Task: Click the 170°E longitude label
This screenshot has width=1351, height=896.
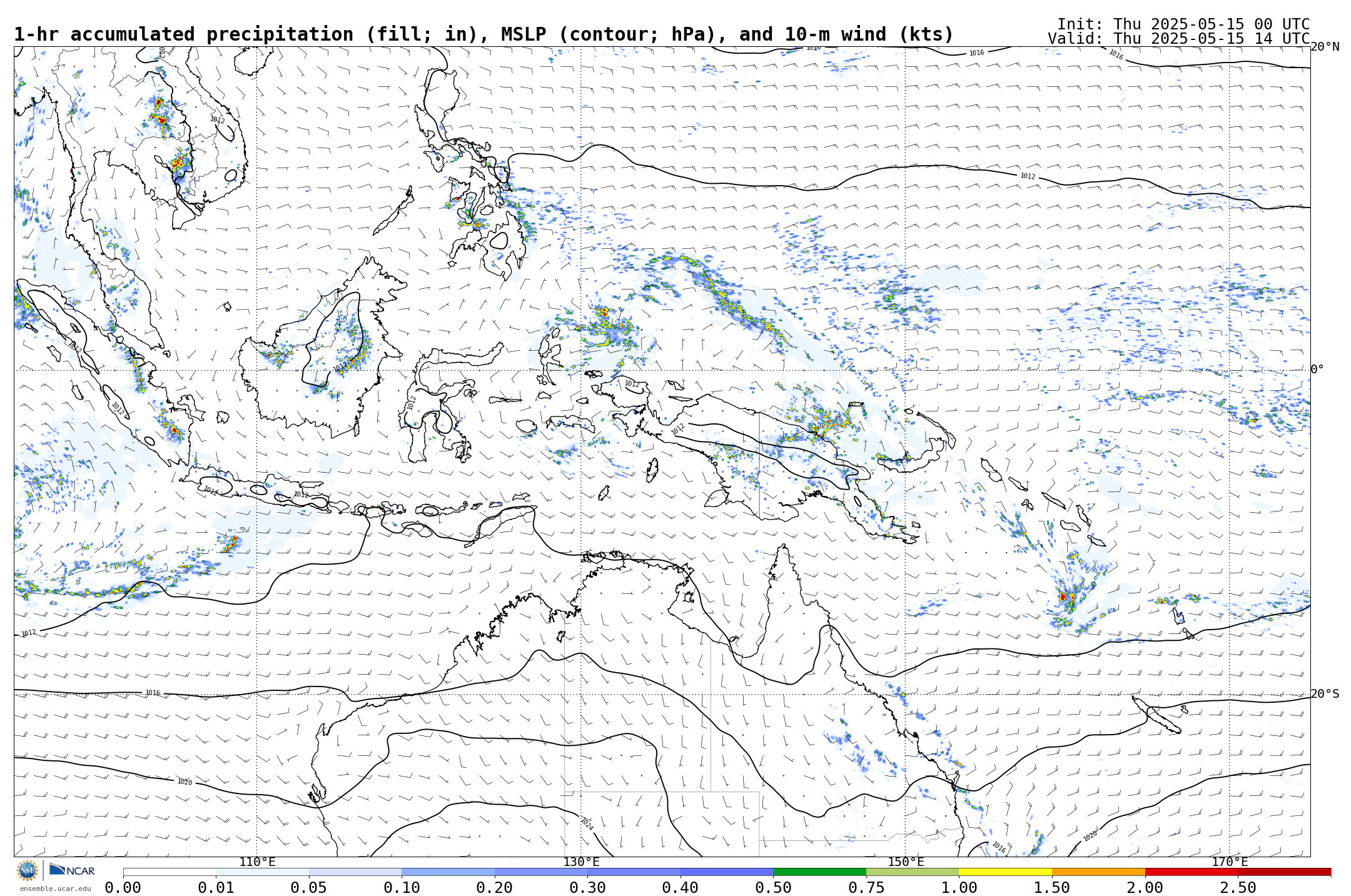Action: [x=1230, y=862]
